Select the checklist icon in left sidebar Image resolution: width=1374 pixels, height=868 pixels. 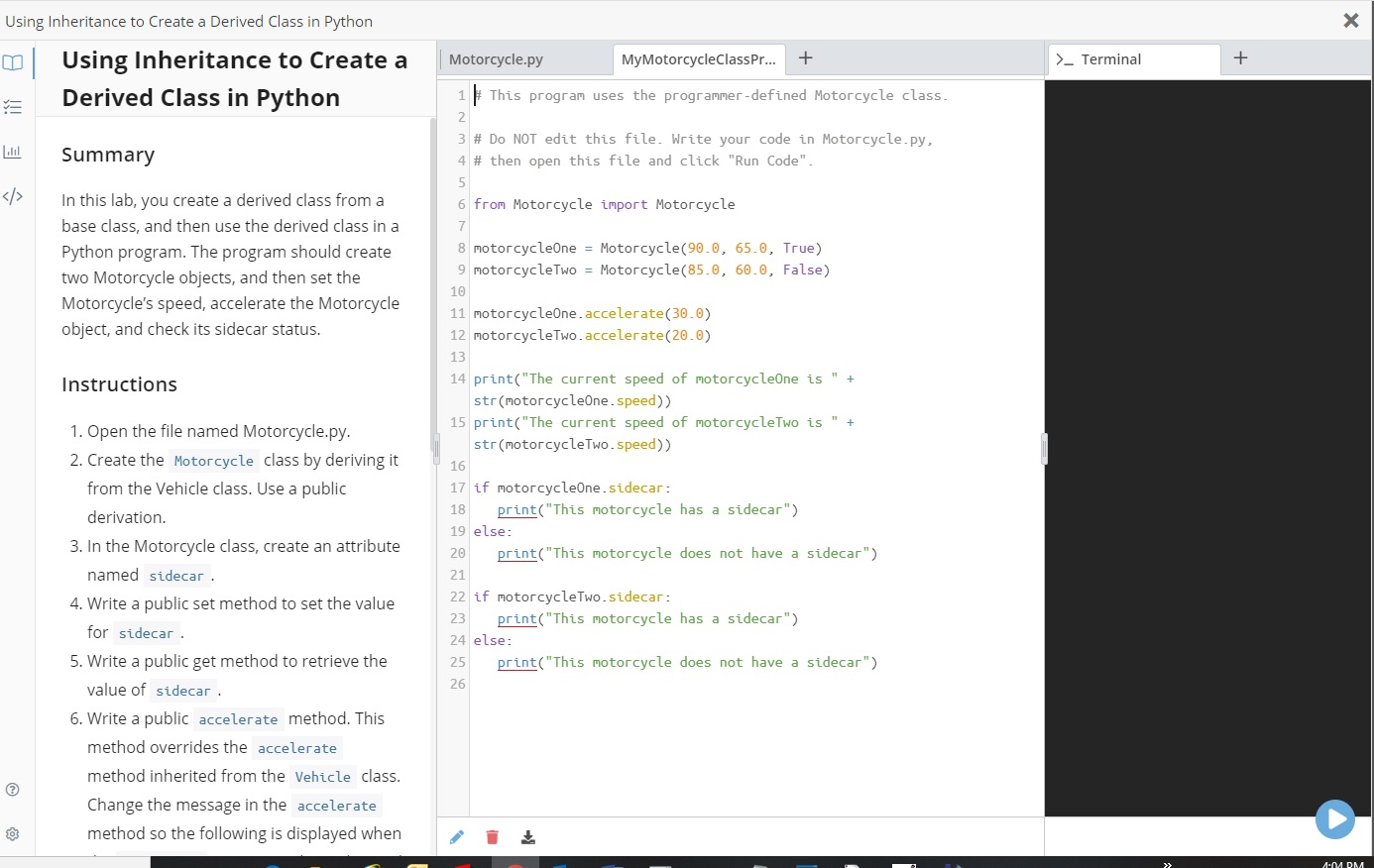click(x=13, y=106)
